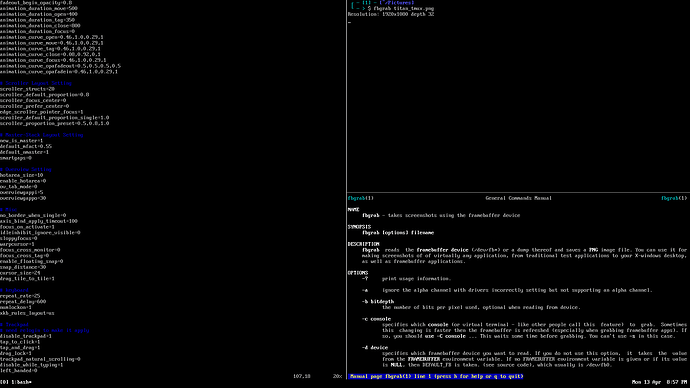Click the "# keyboard" comment heading
The width and height of the screenshot is (690, 388).
[x=14, y=290]
